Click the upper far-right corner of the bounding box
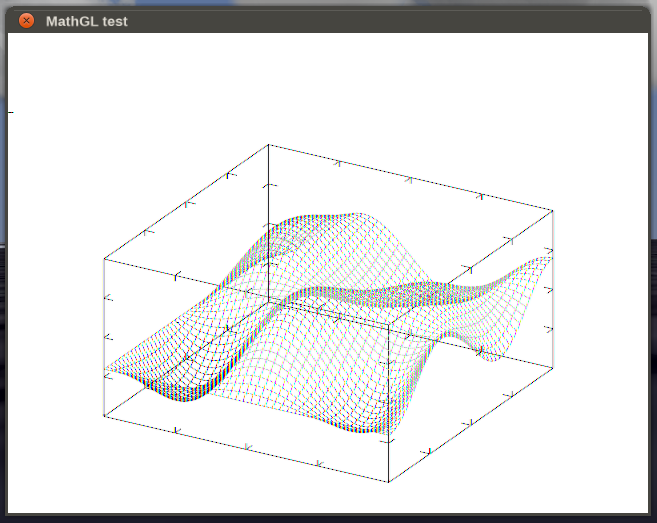Image resolution: width=657 pixels, height=523 pixels. tap(552, 209)
